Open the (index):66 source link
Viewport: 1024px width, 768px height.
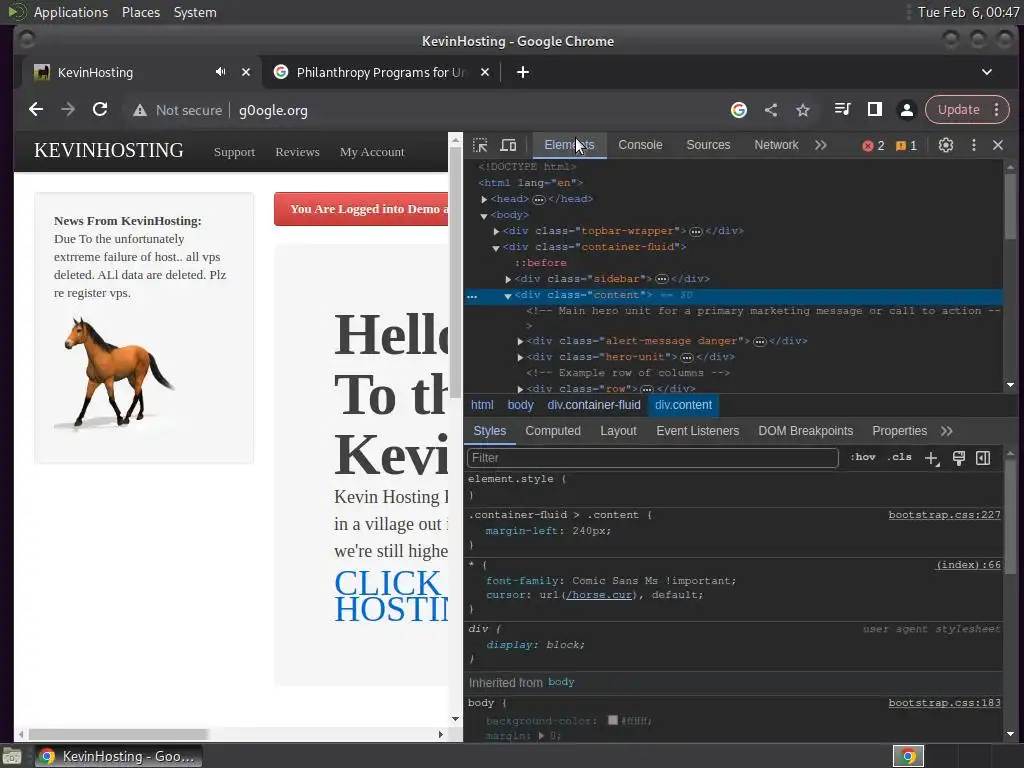pos(968,565)
